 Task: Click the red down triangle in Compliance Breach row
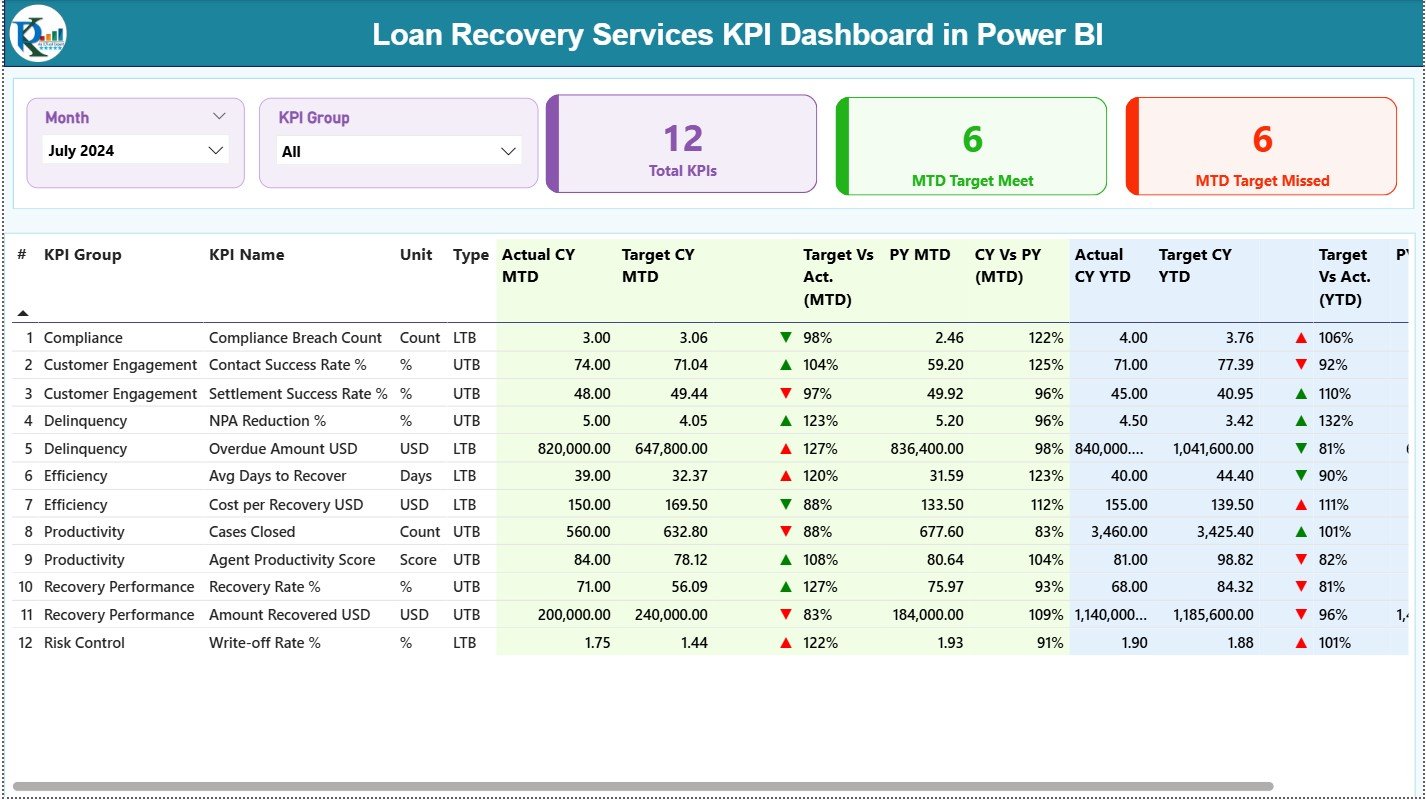coord(788,337)
